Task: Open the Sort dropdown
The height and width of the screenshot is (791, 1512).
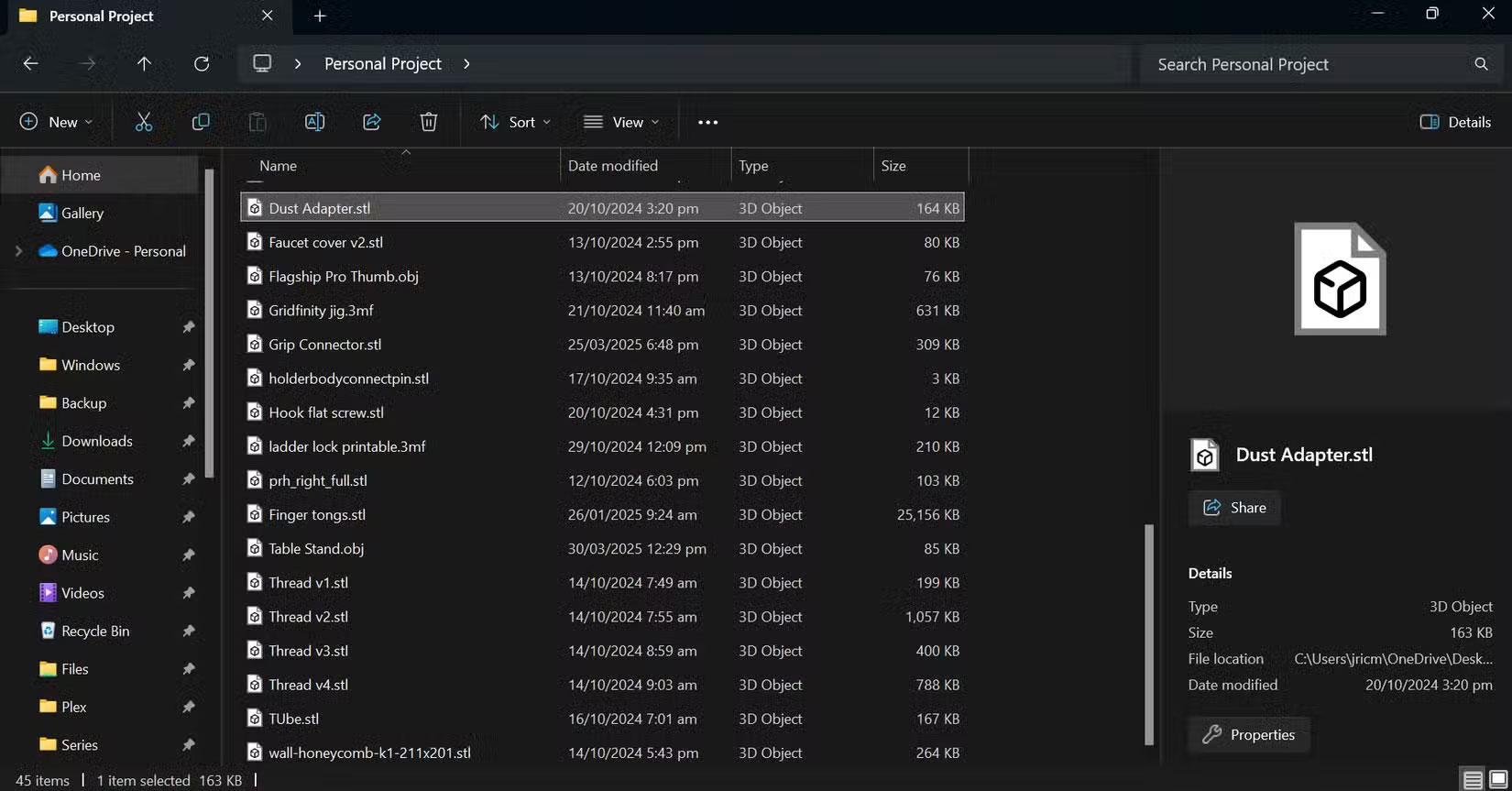Action: tap(516, 122)
